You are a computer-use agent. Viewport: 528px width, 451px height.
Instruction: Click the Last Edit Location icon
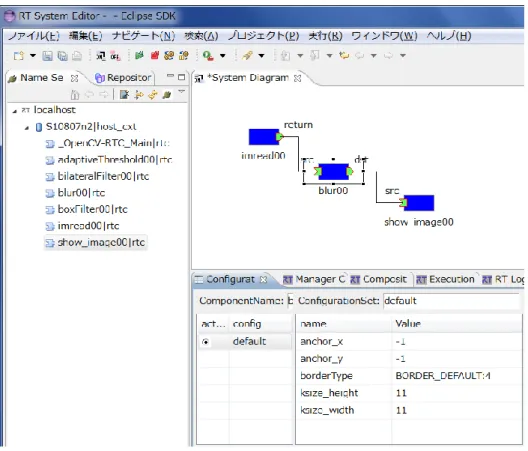tap(344, 55)
